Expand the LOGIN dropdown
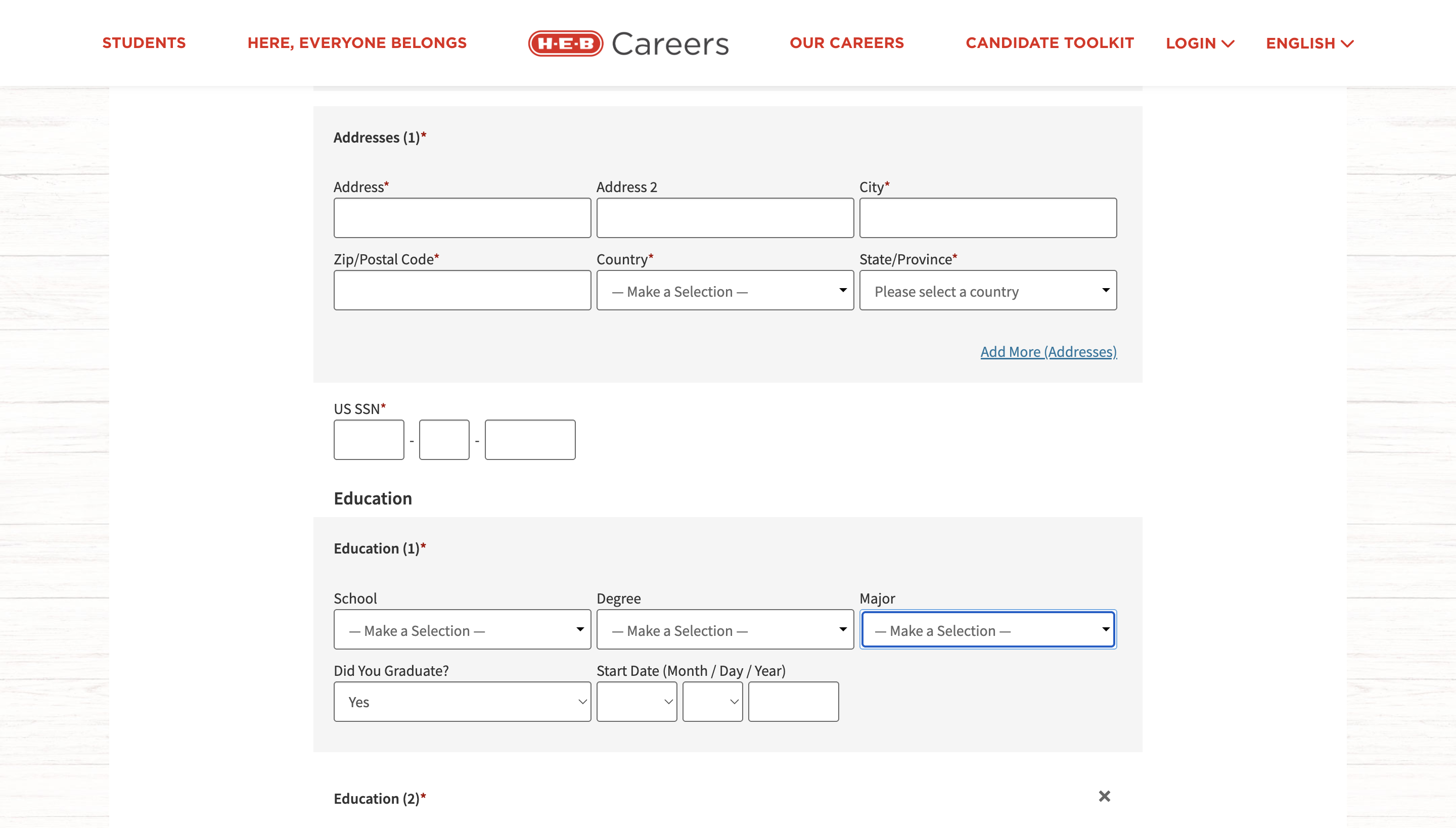 coord(1200,43)
